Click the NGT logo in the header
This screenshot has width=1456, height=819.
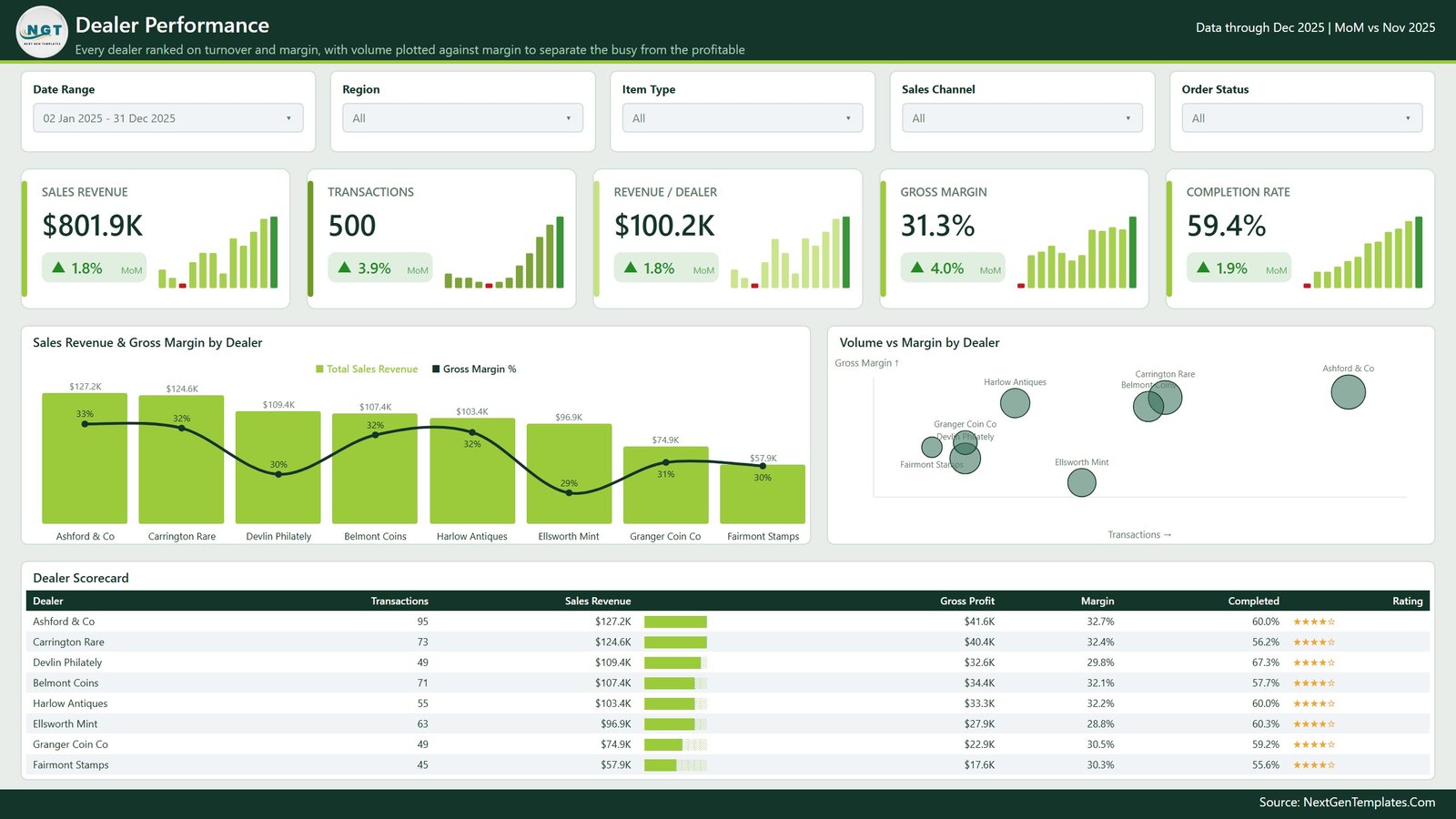point(42,32)
